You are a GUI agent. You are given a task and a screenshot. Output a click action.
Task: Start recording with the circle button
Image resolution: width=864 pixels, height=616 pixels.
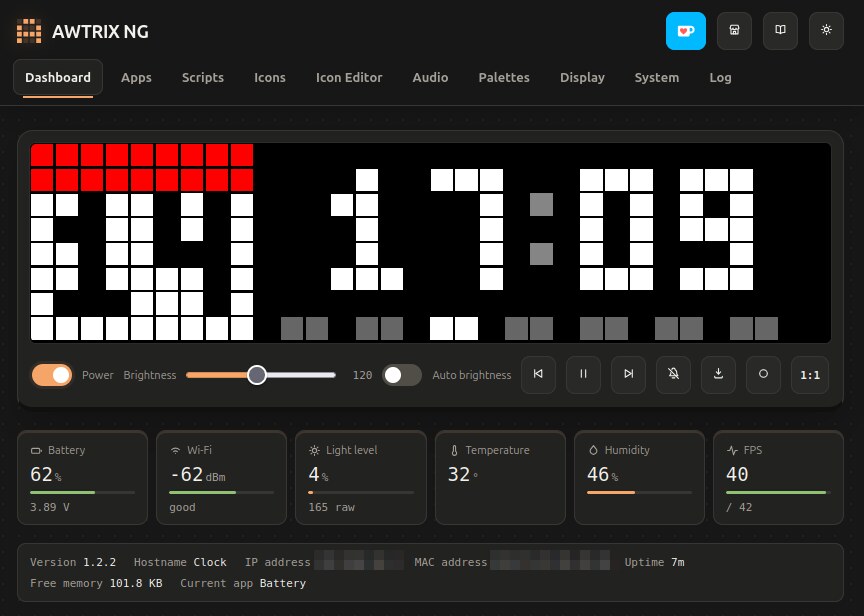point(763,375)
